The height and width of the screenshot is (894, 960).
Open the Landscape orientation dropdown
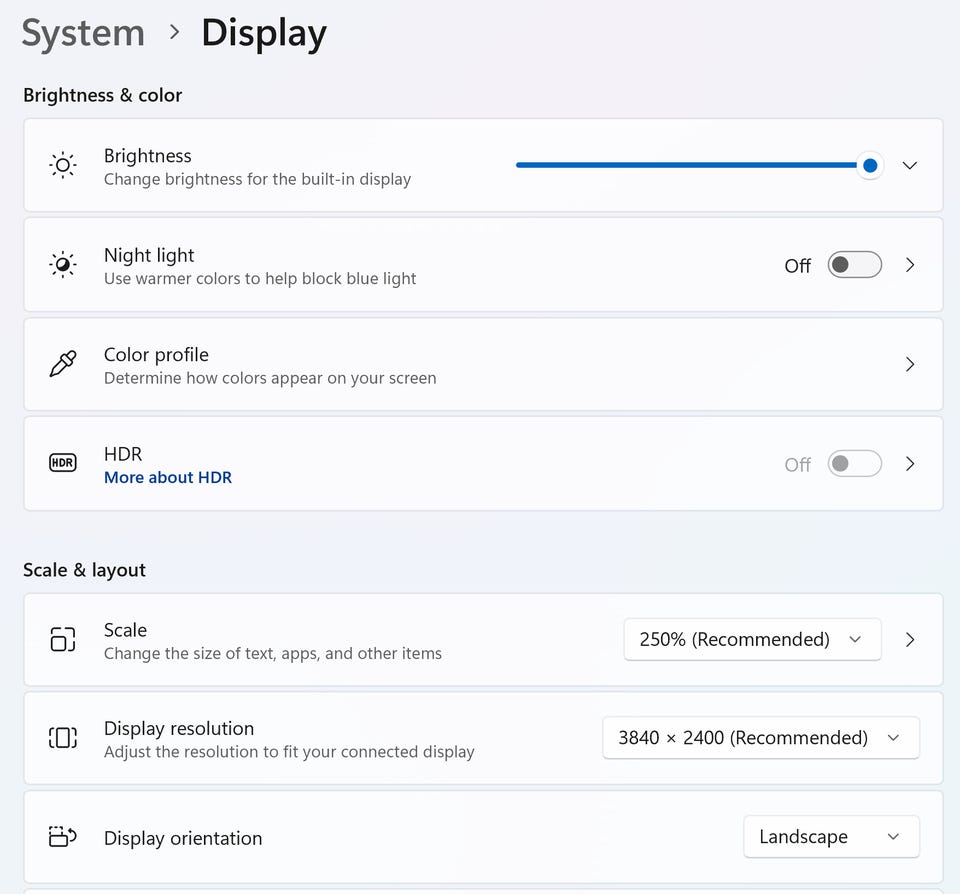point(830,837)
